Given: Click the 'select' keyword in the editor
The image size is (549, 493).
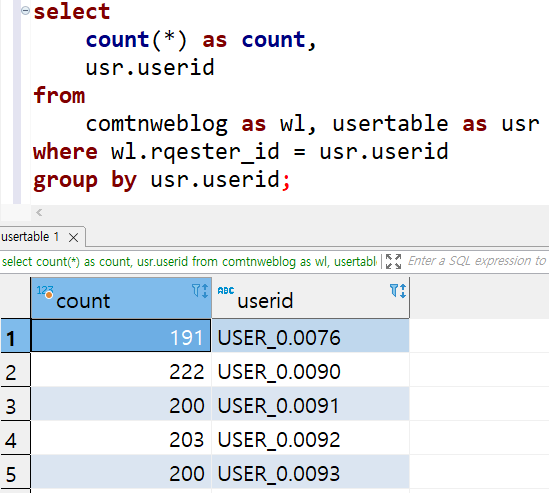Looking at the screenshot, I should pyautogui.click(x=72, y=12).
